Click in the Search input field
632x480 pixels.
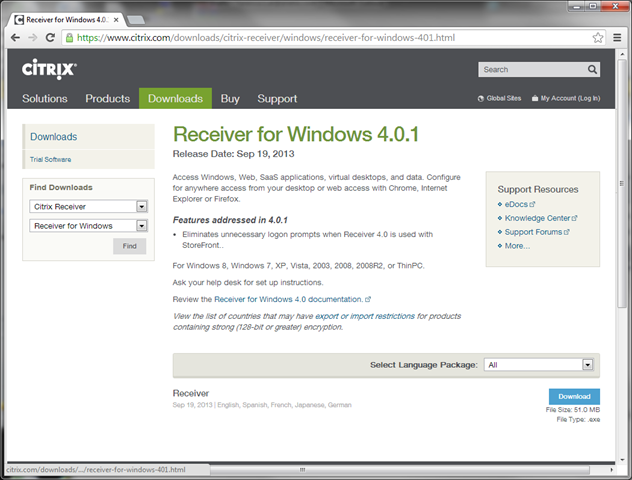point(533,69)
